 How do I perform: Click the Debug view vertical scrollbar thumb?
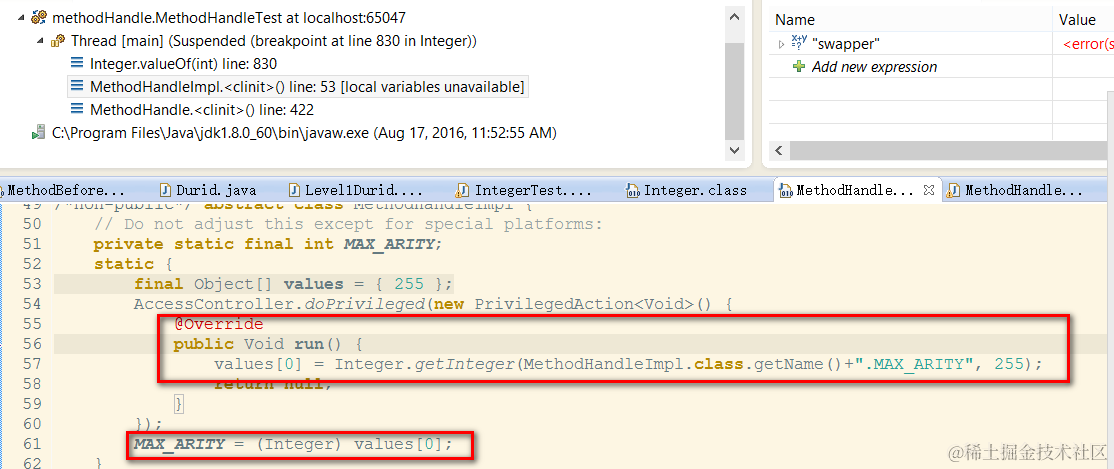[734, 90]
